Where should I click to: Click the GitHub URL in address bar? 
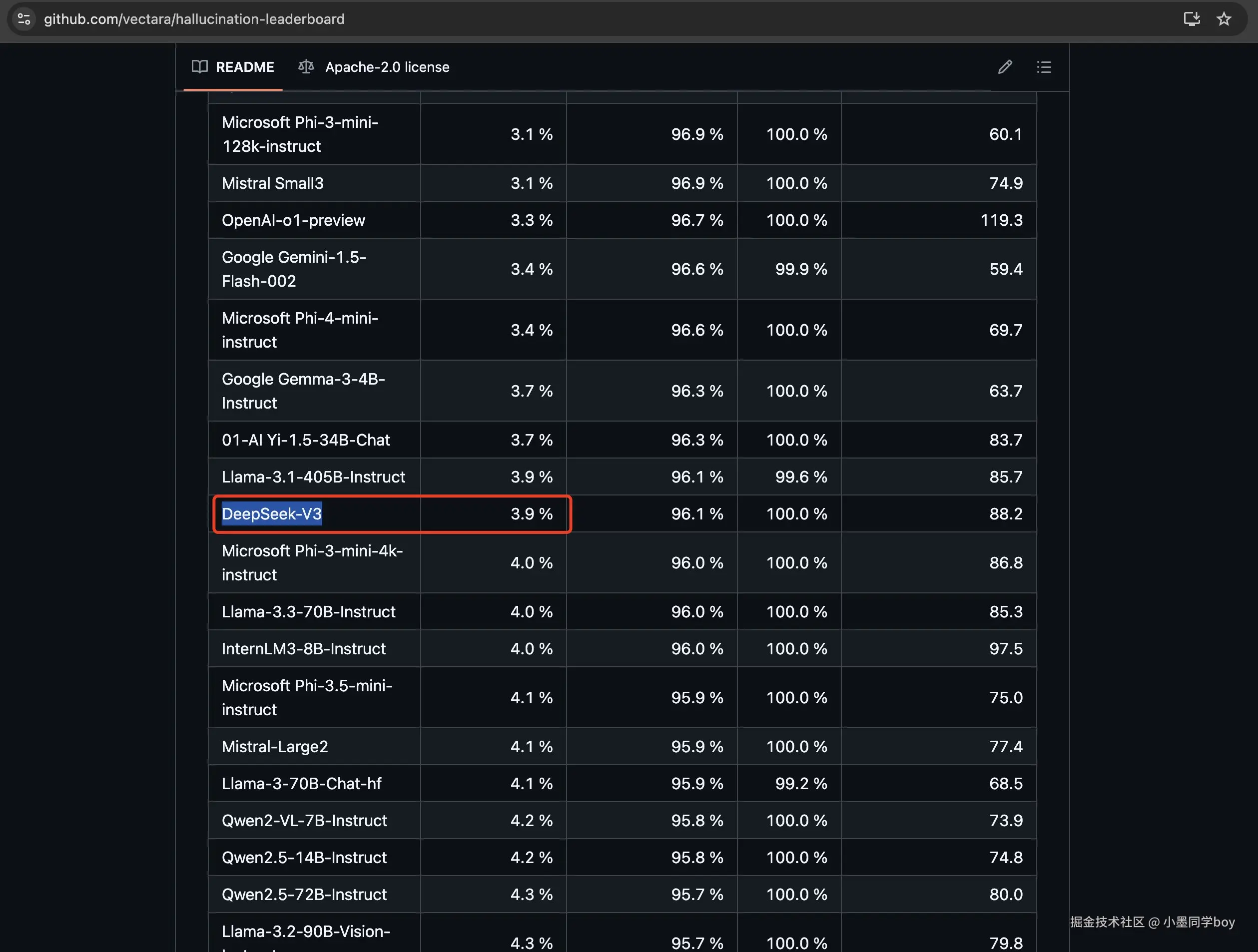coord(194,19)
